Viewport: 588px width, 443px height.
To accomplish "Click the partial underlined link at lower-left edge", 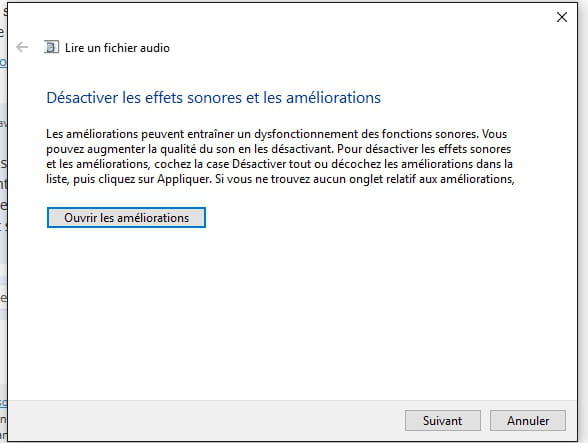I will click(3, 403).
